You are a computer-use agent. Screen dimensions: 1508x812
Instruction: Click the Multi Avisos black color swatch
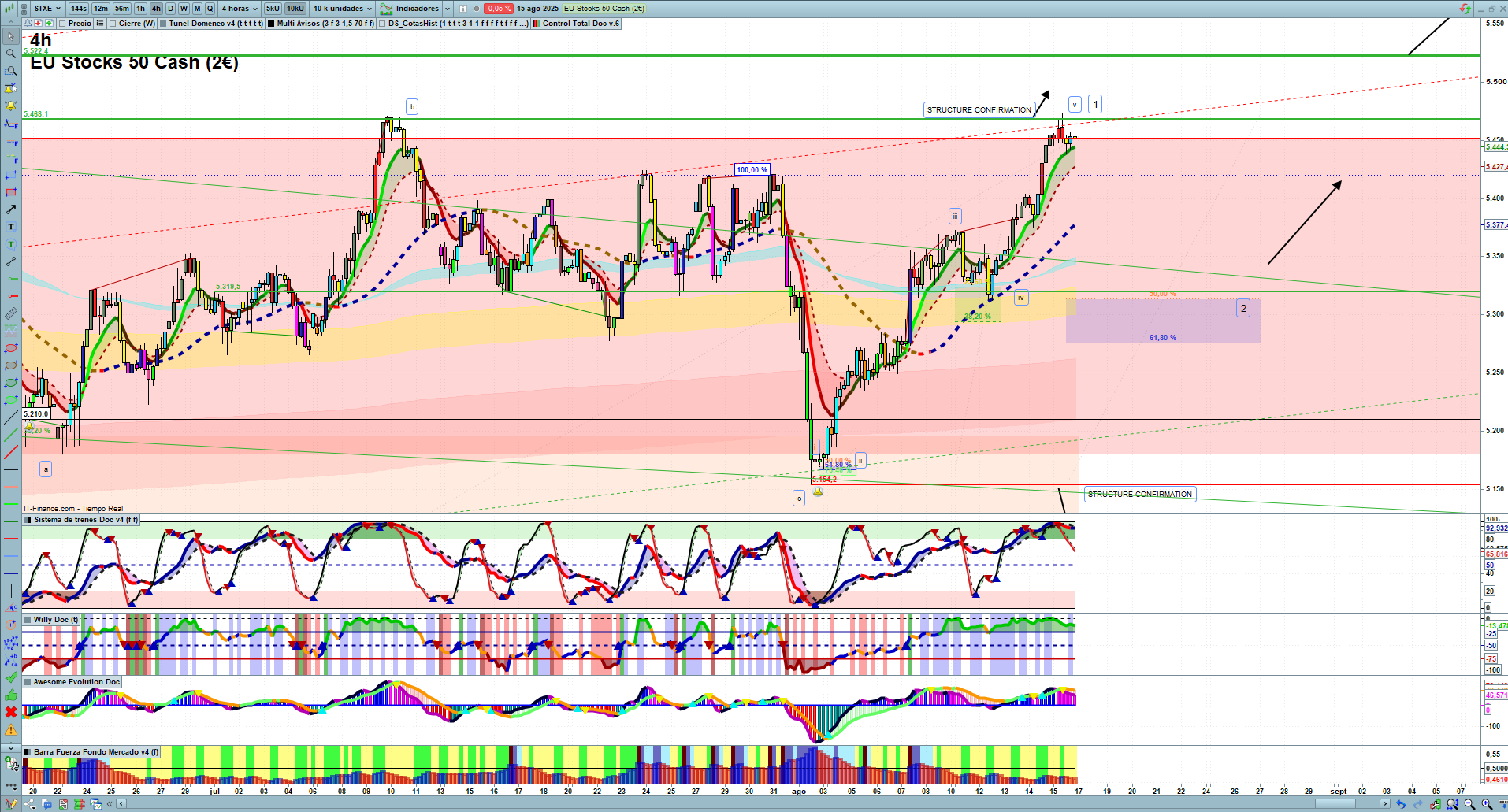[271, 24]
